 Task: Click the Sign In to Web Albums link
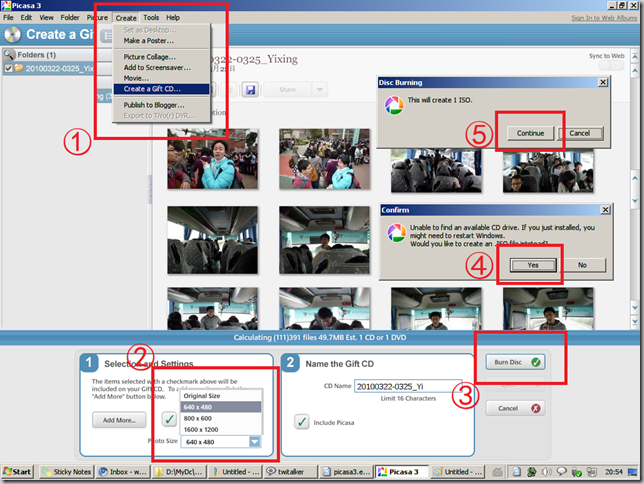(604, 18)
